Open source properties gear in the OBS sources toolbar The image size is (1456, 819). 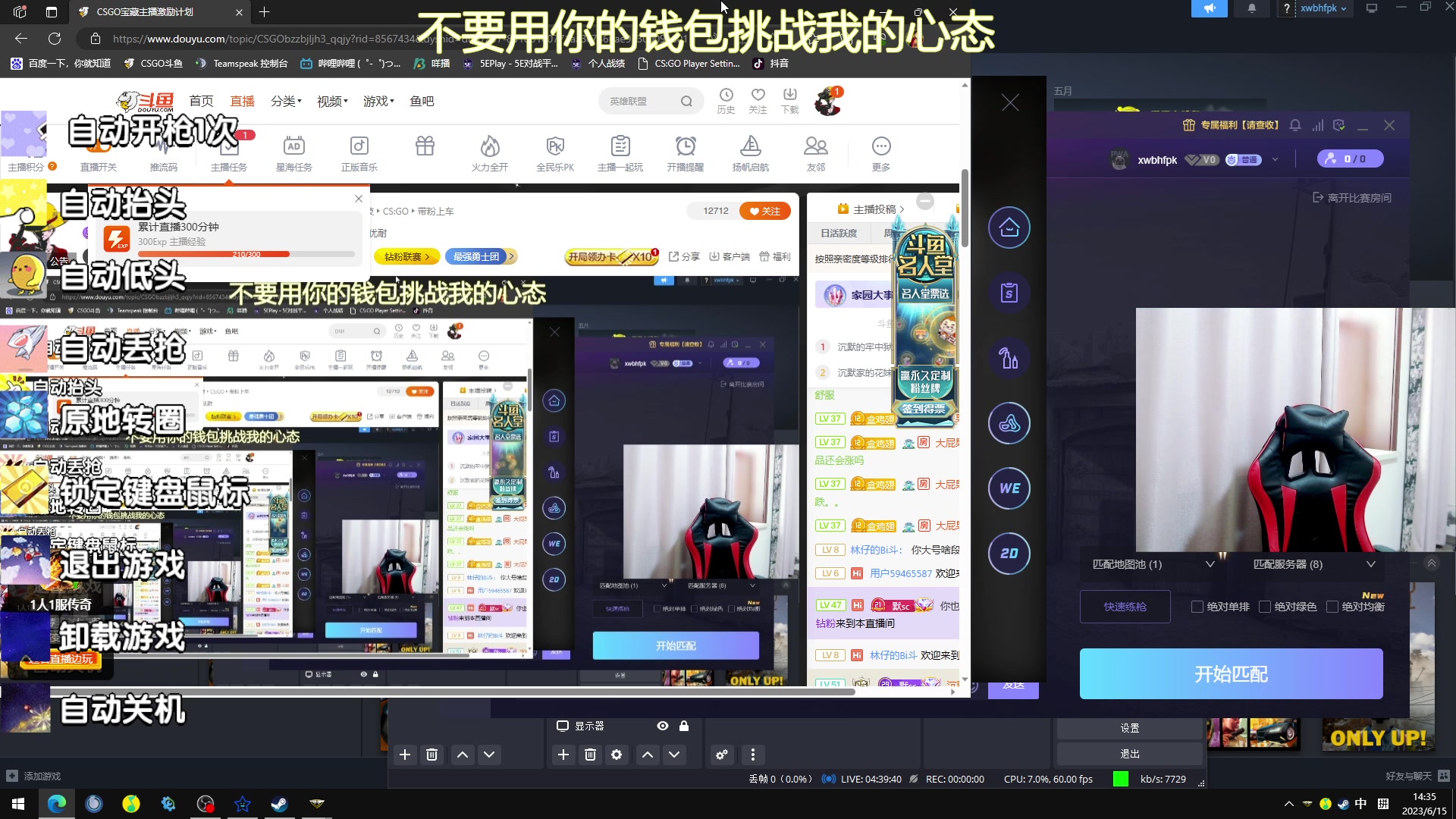point(617,755)
